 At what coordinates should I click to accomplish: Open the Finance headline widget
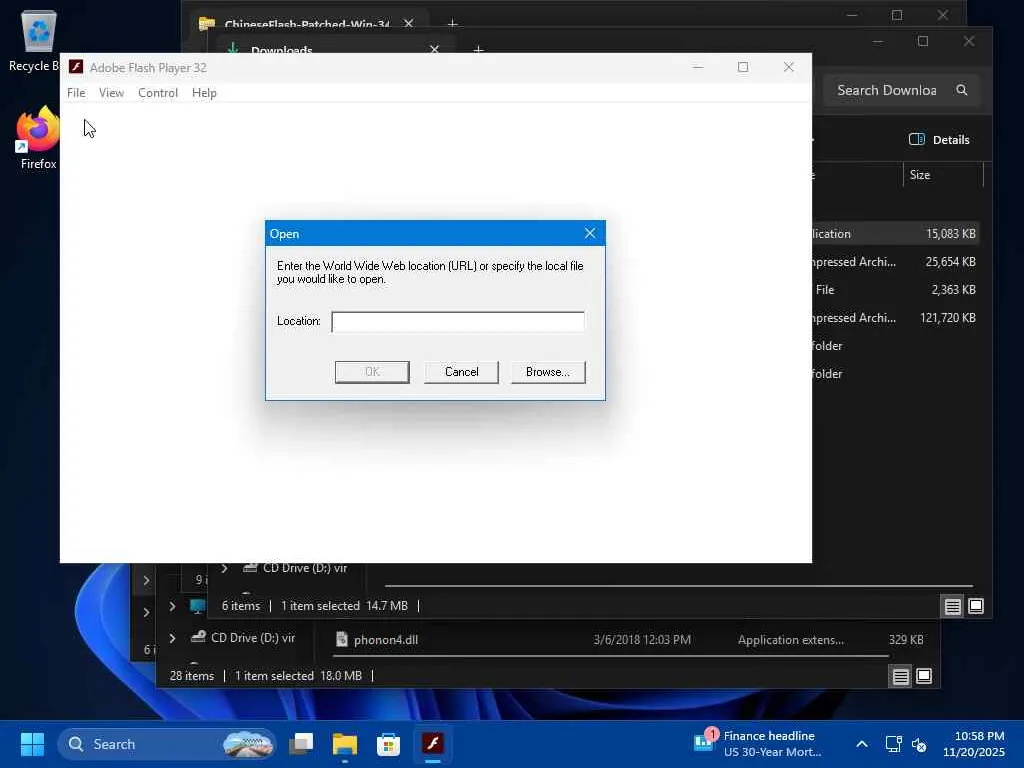point(758,744)
